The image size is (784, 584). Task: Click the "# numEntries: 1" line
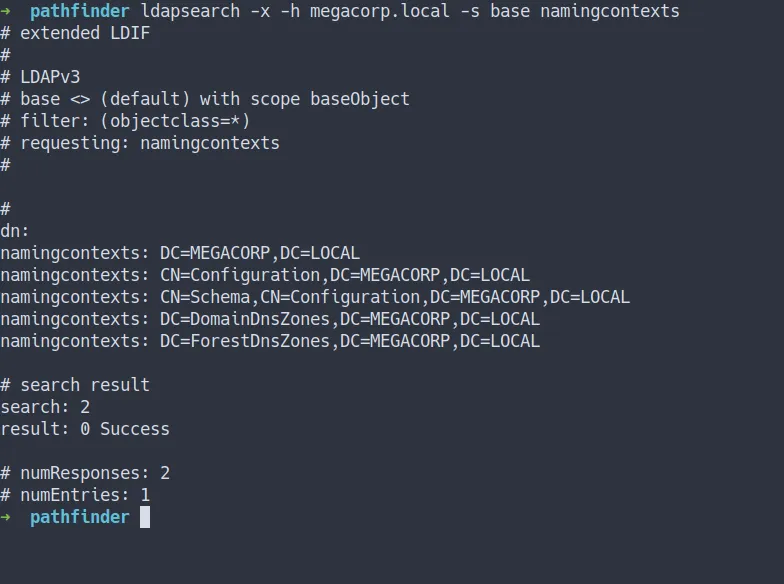[75, 495]
